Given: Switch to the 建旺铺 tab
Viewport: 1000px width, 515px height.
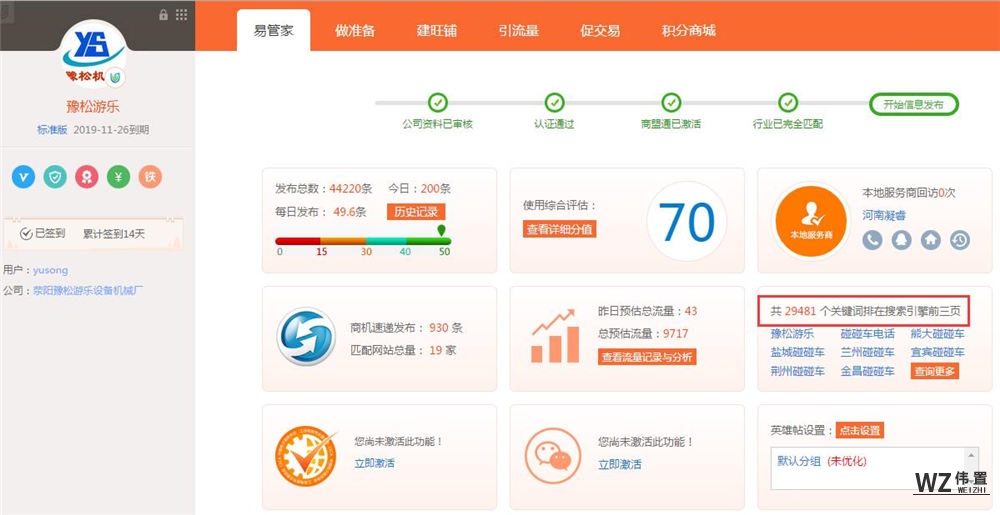Looking at the screenshot, I should [437, 31].
